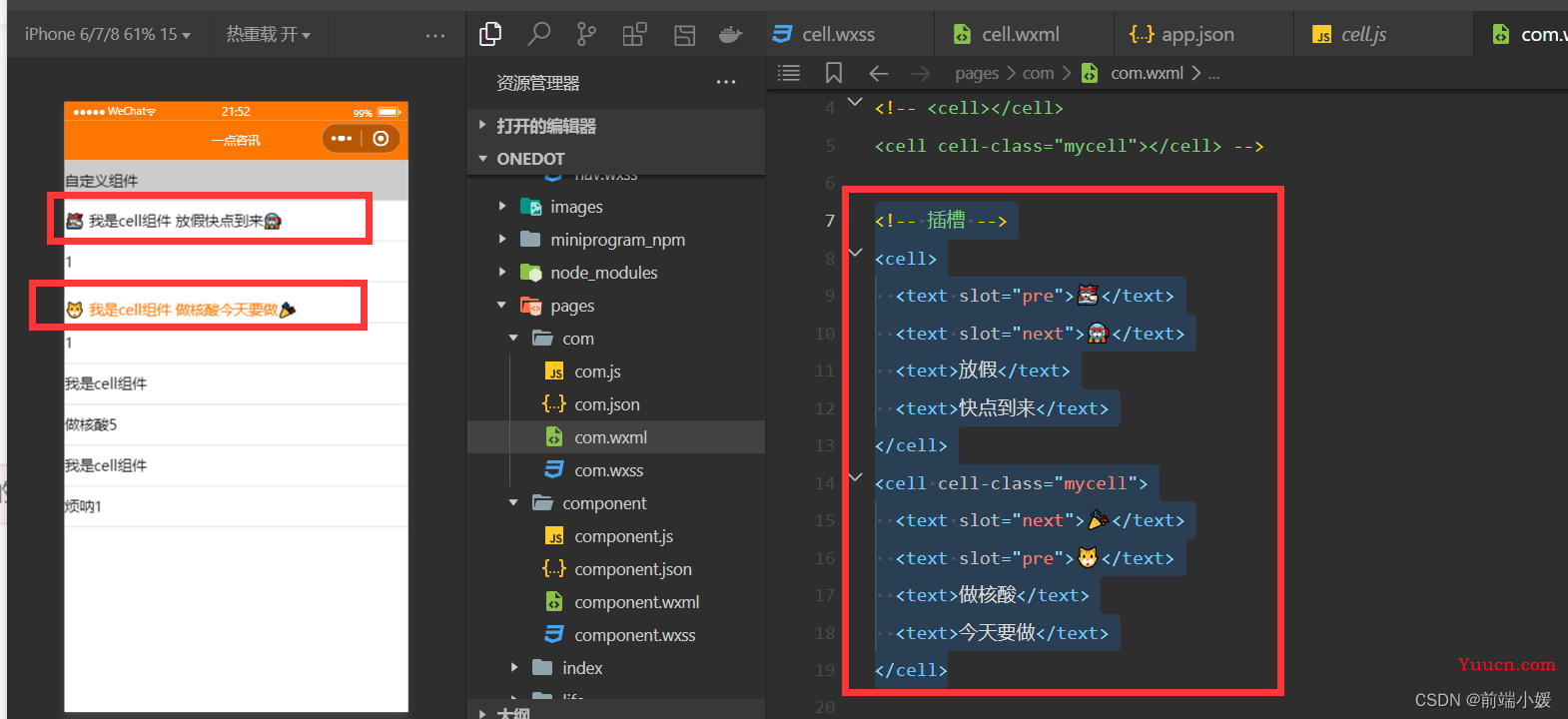Click the 一点资讯 title in simulator
The height and width of the screenshot is (719, 1568).
point(236,140)
